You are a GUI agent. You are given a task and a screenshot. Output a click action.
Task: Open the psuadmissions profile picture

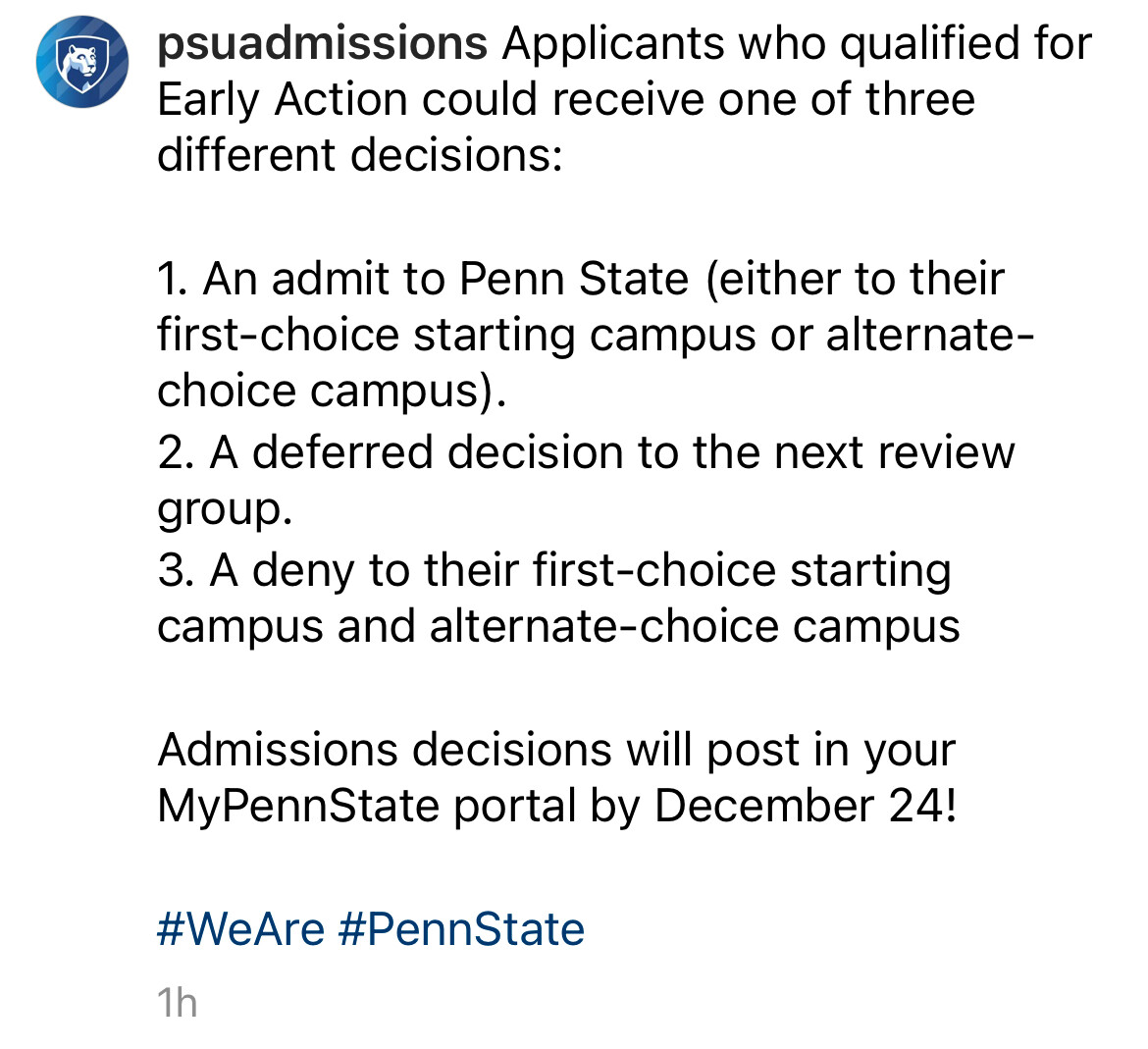tap(82, 62)
